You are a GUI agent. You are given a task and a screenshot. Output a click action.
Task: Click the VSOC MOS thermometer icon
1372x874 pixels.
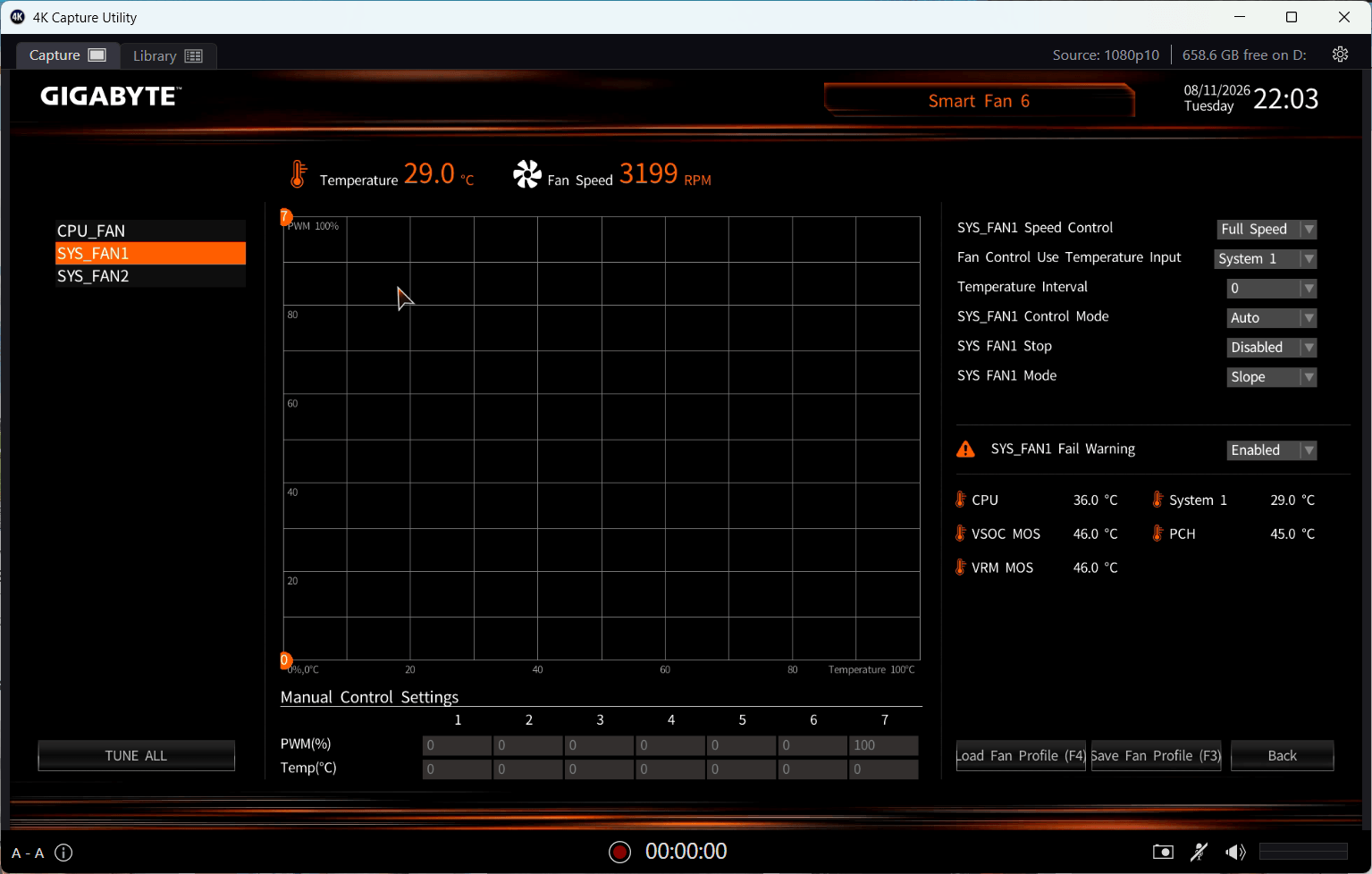(961, 534)
